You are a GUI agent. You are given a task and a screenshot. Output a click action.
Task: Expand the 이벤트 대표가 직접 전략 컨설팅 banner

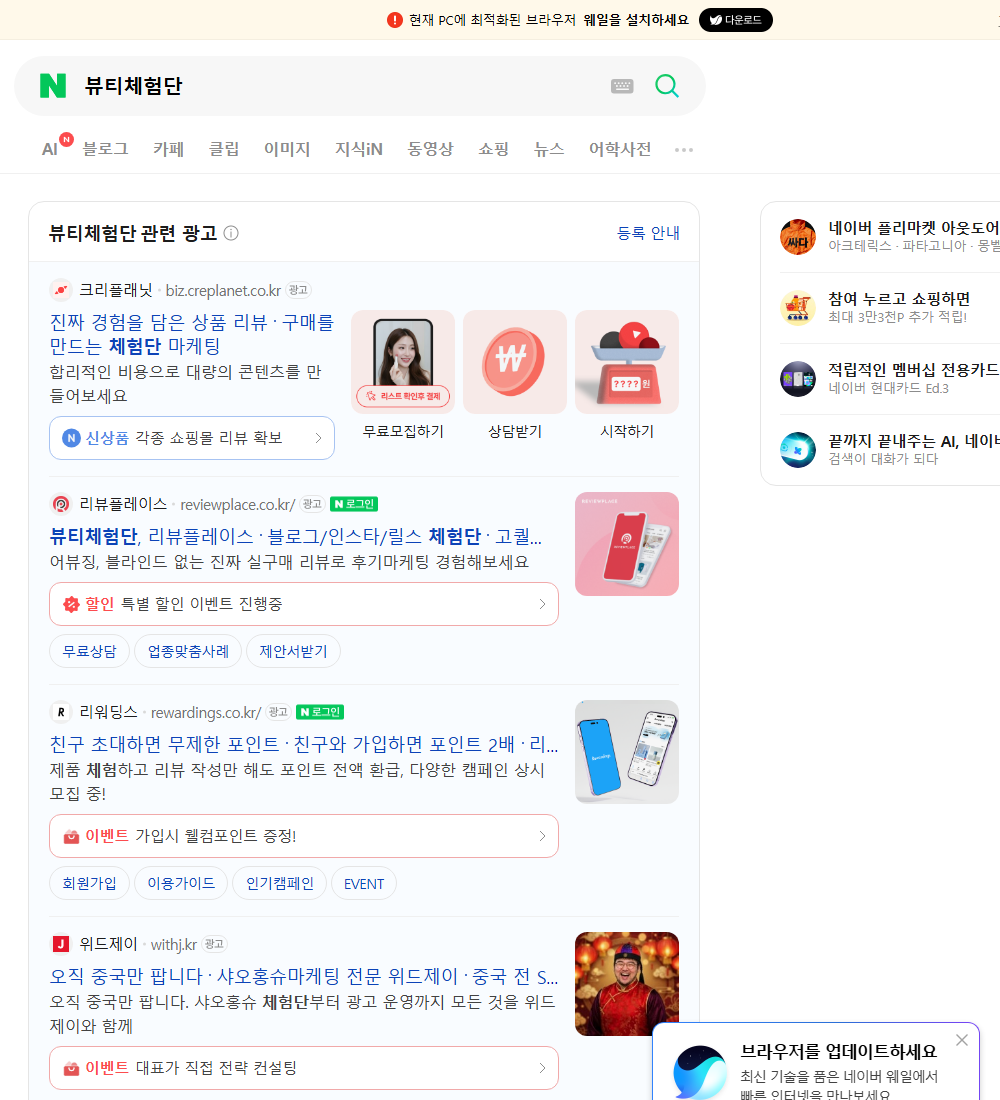[304, 1068]
